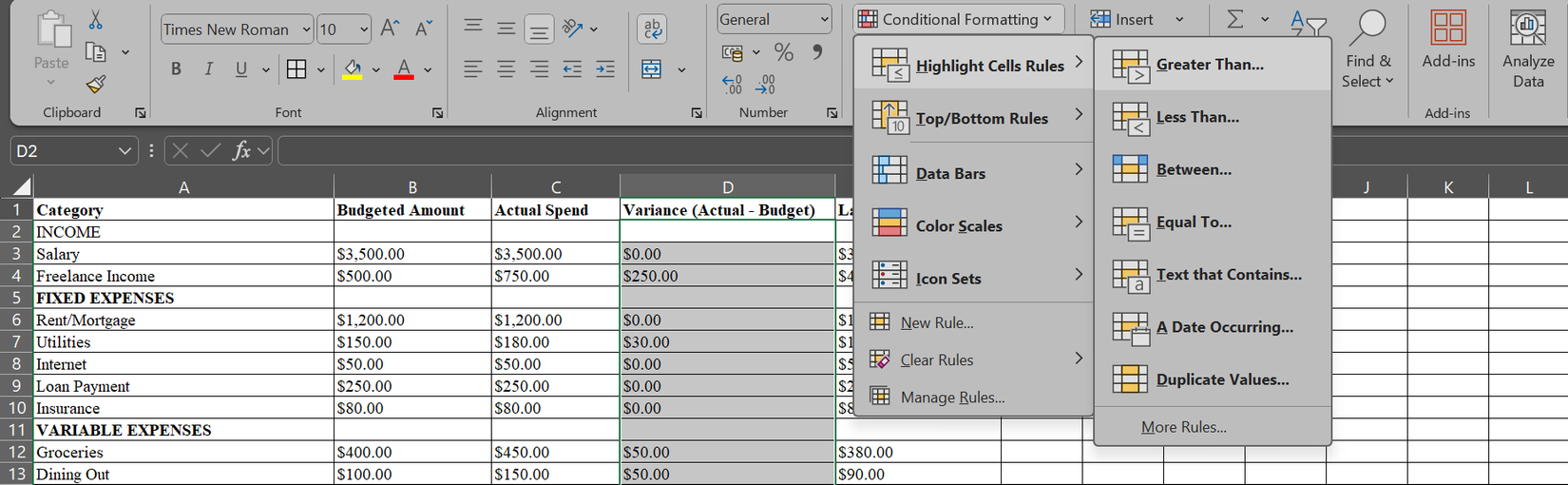The image size is (1568, 485).
Task: Click the Decrease Decimal icon
Action: [x=765, y=85]
